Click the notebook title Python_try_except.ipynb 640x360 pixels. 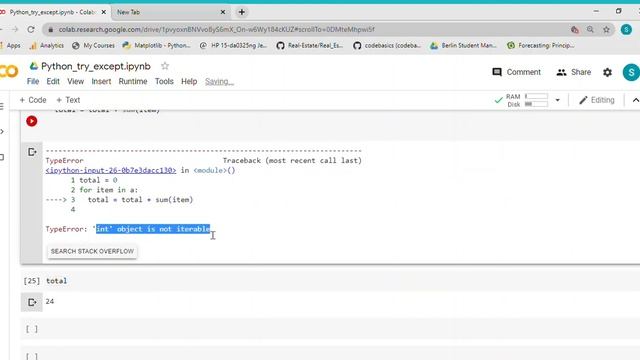96,66
